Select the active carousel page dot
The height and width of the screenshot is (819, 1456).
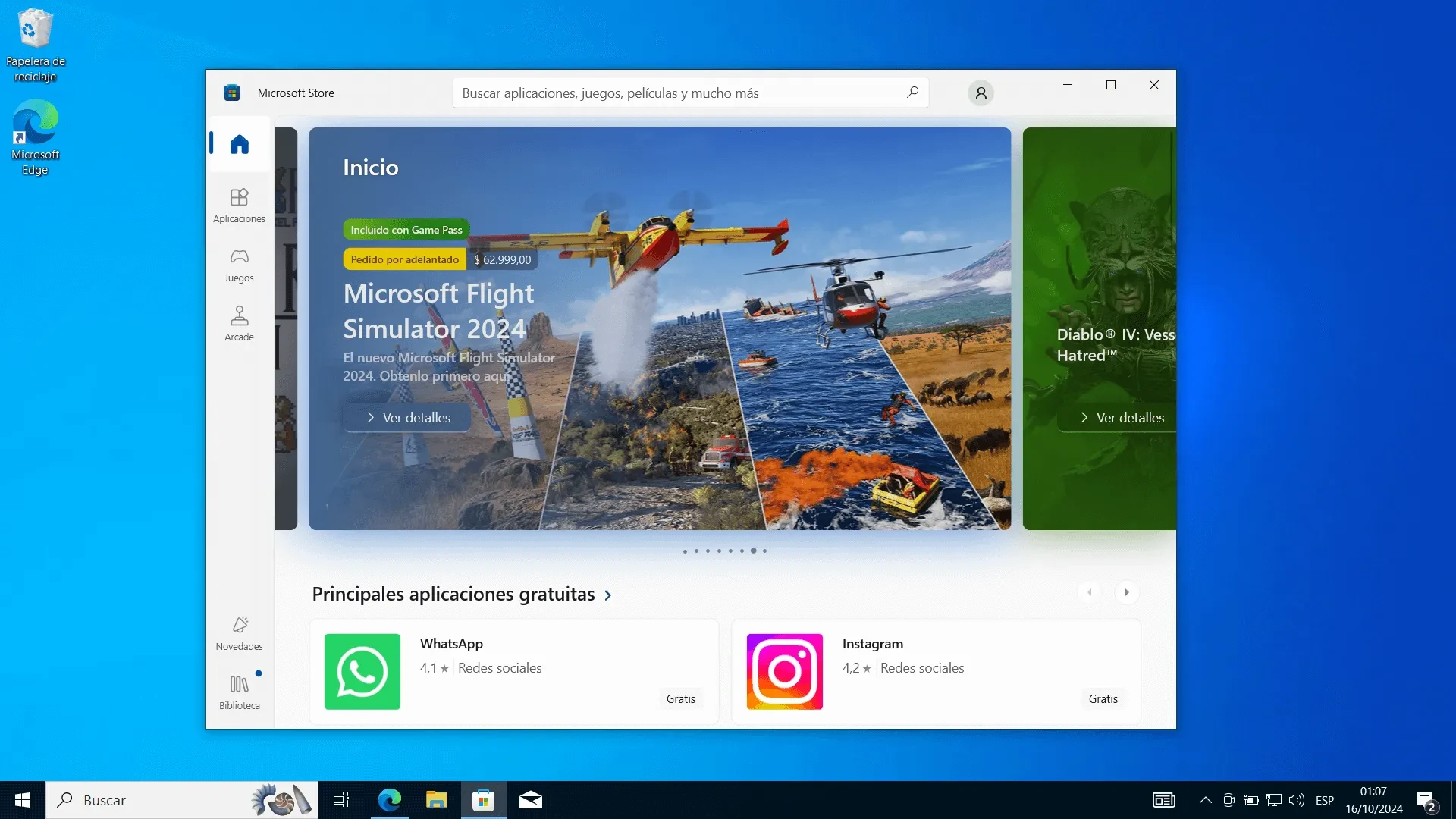(x=753, y=551)
